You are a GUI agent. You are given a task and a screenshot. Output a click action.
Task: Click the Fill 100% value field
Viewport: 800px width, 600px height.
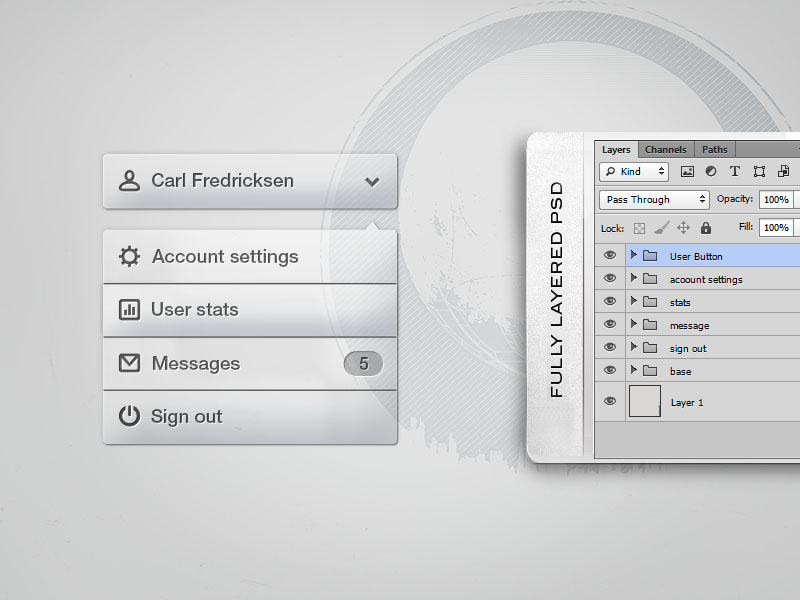pos(776,228)
